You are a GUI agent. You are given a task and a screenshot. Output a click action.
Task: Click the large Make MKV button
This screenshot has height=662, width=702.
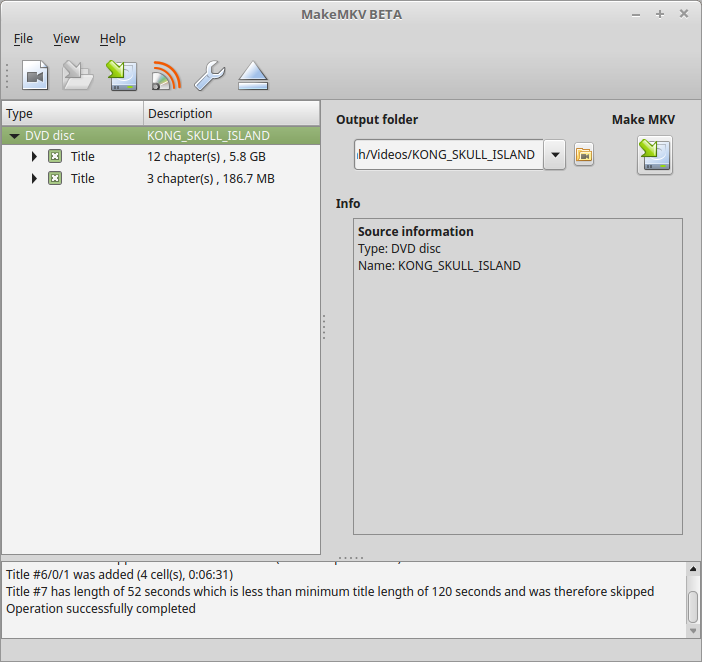655,155
